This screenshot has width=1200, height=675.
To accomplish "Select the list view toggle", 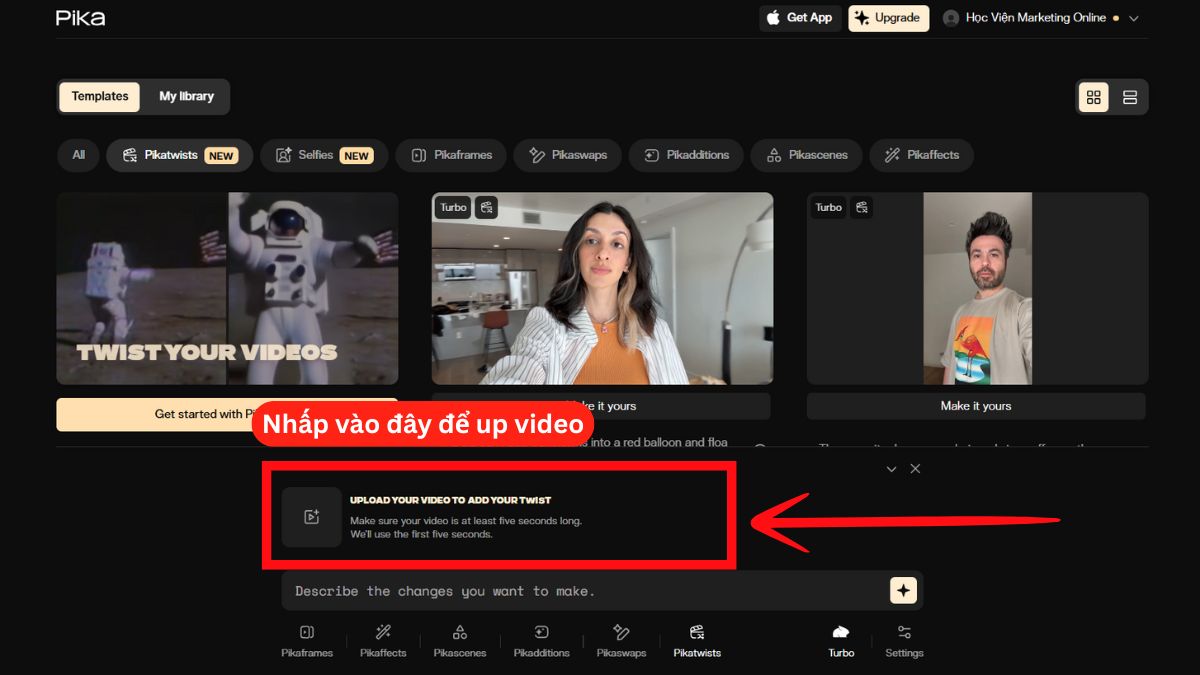I will 1130,97.
